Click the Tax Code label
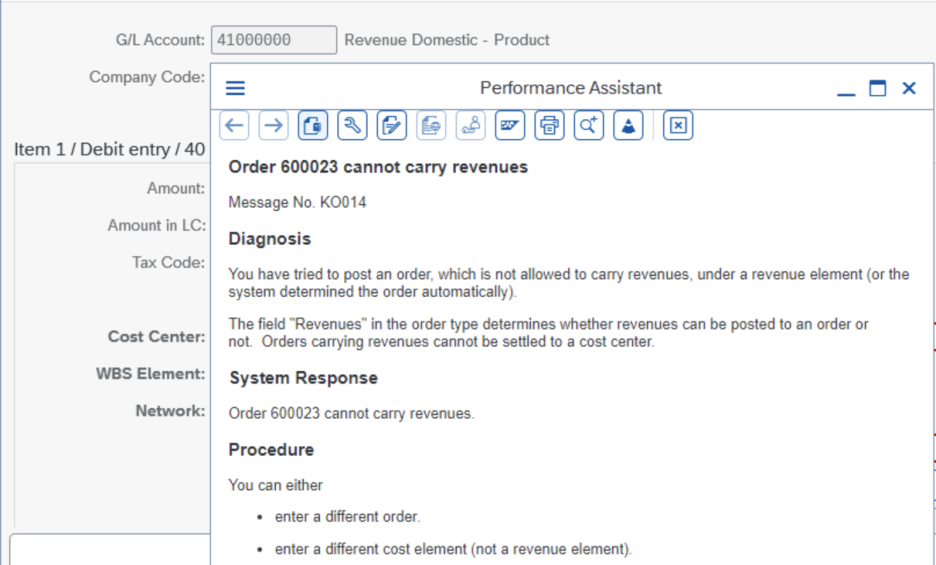Viewport: 936px width, 565px height. (x=168, y=262)
